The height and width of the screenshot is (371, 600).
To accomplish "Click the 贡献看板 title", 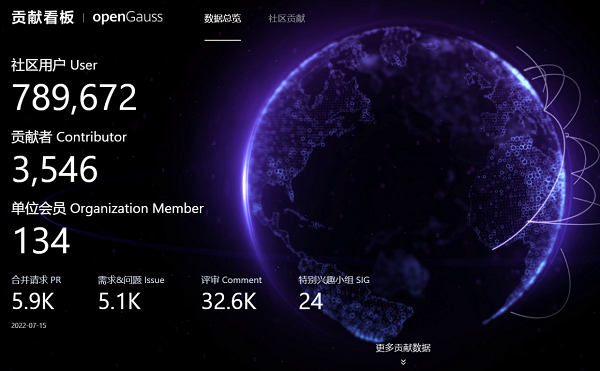I will pos(42,18).
